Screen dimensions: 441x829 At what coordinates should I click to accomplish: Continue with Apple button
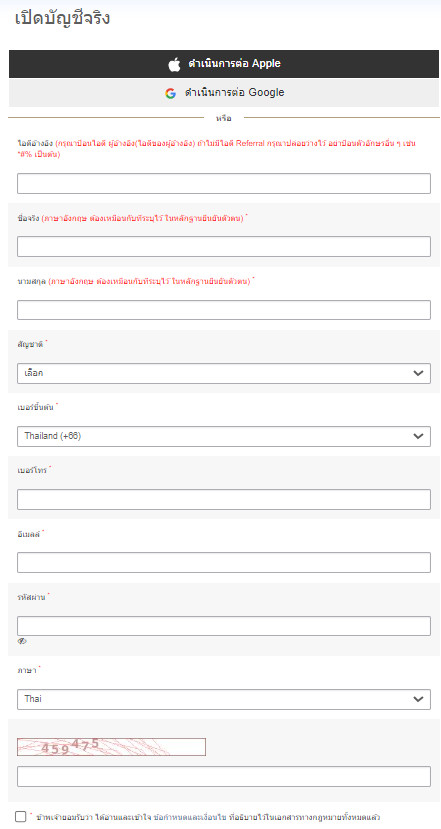pyautogui.click(x=224, y=64)
